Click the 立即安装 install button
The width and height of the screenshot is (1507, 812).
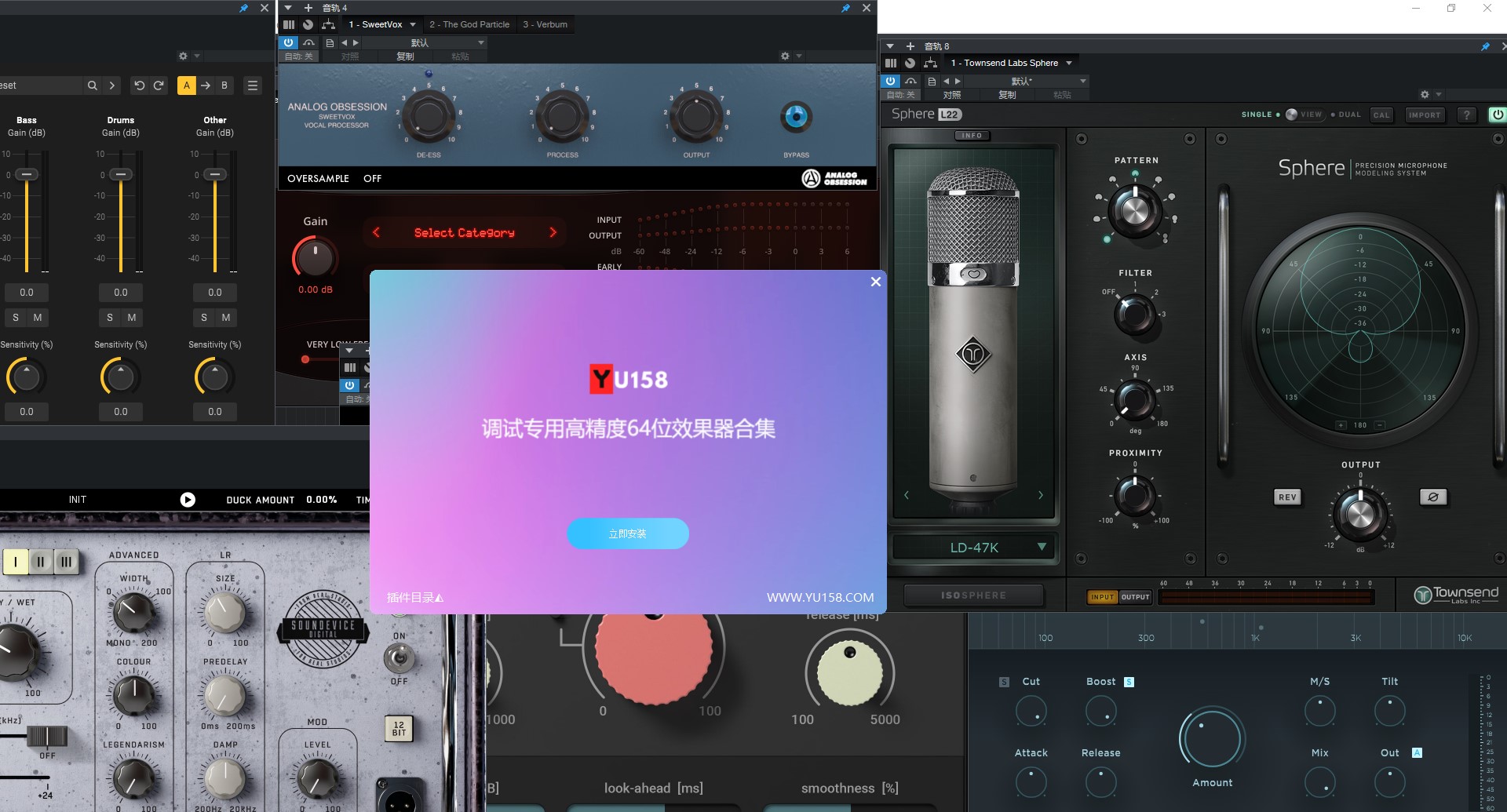tap(628, 533)
